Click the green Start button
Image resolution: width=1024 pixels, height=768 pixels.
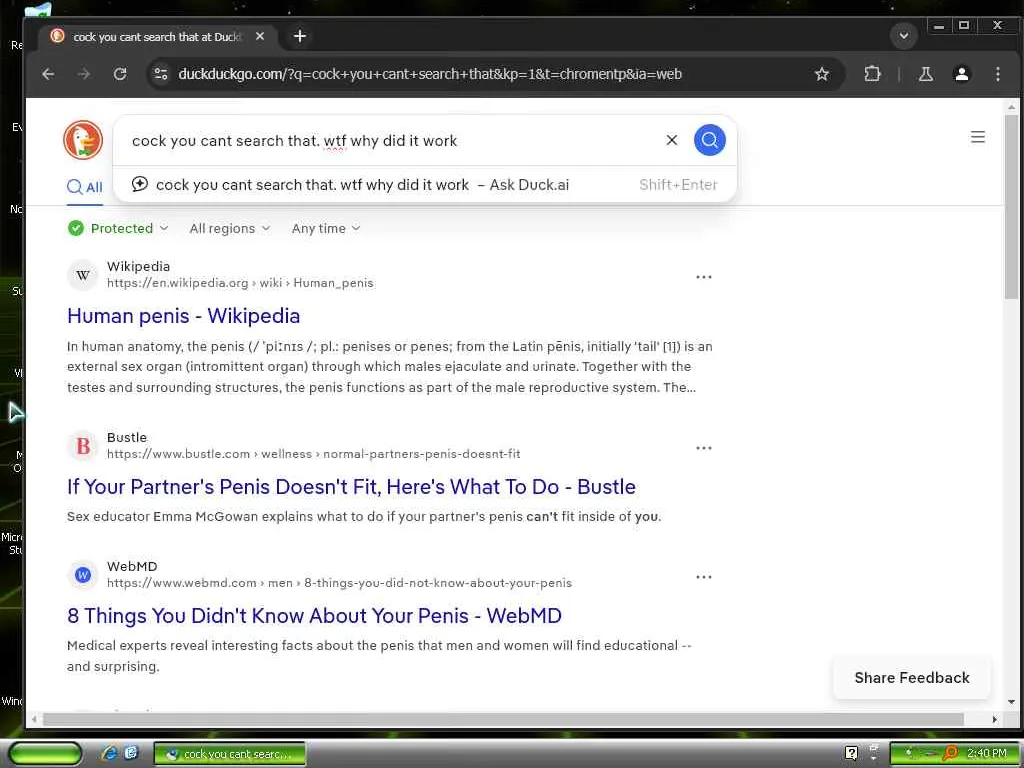point(45,753)
